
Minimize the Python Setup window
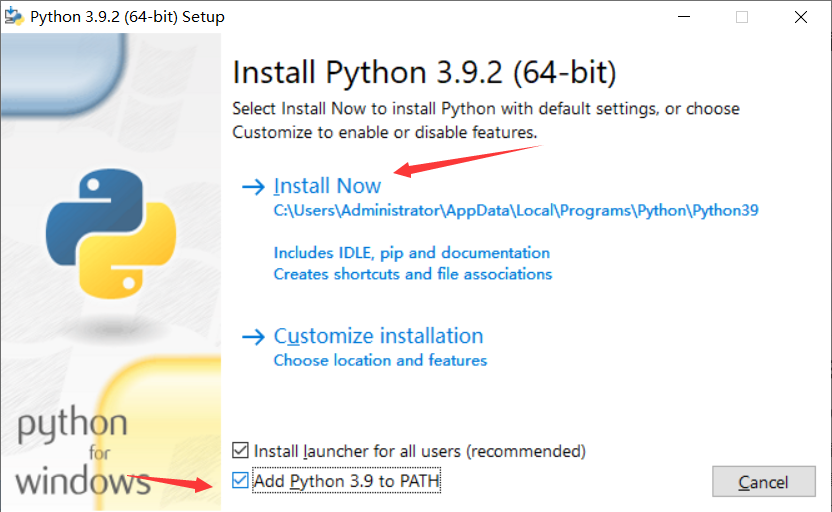coord(684,17)
